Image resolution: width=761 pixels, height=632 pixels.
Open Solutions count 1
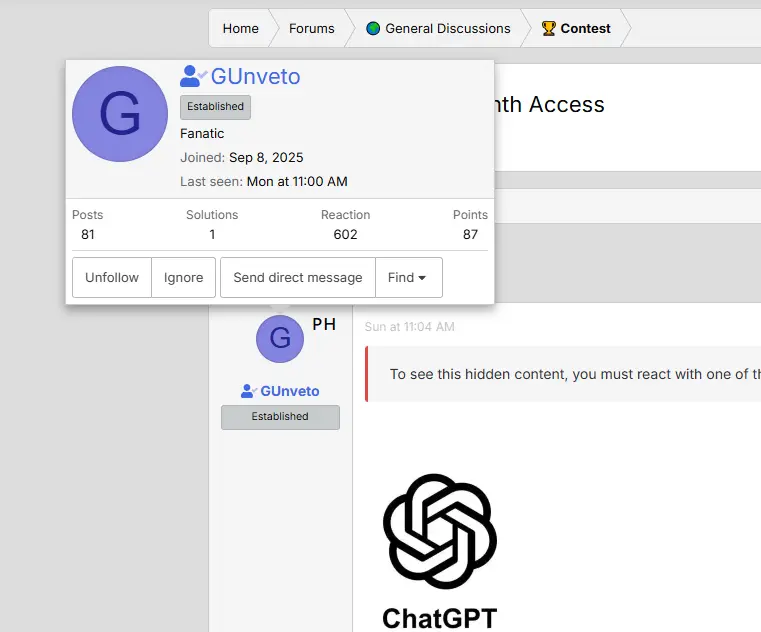212,234
